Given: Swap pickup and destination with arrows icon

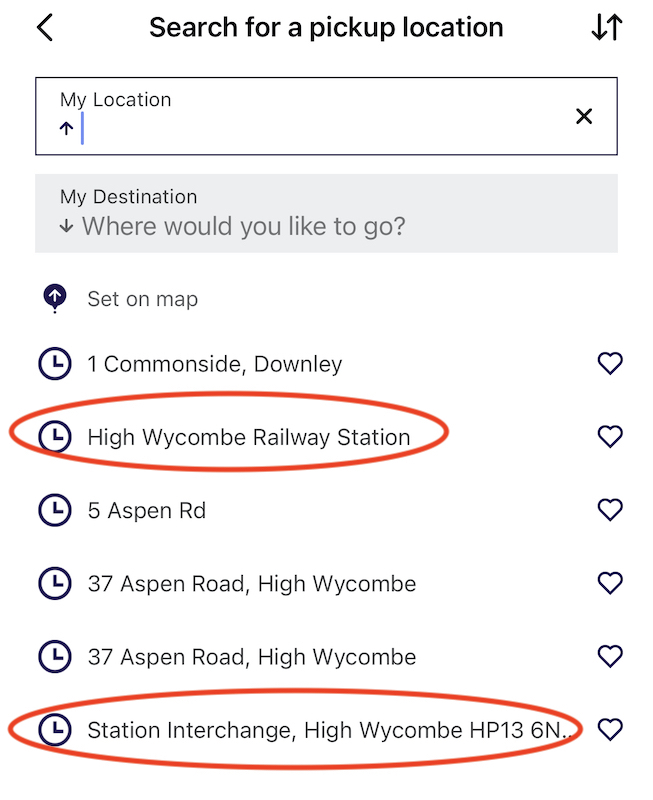Looking at the screenshot, I should tap(606, 28).
